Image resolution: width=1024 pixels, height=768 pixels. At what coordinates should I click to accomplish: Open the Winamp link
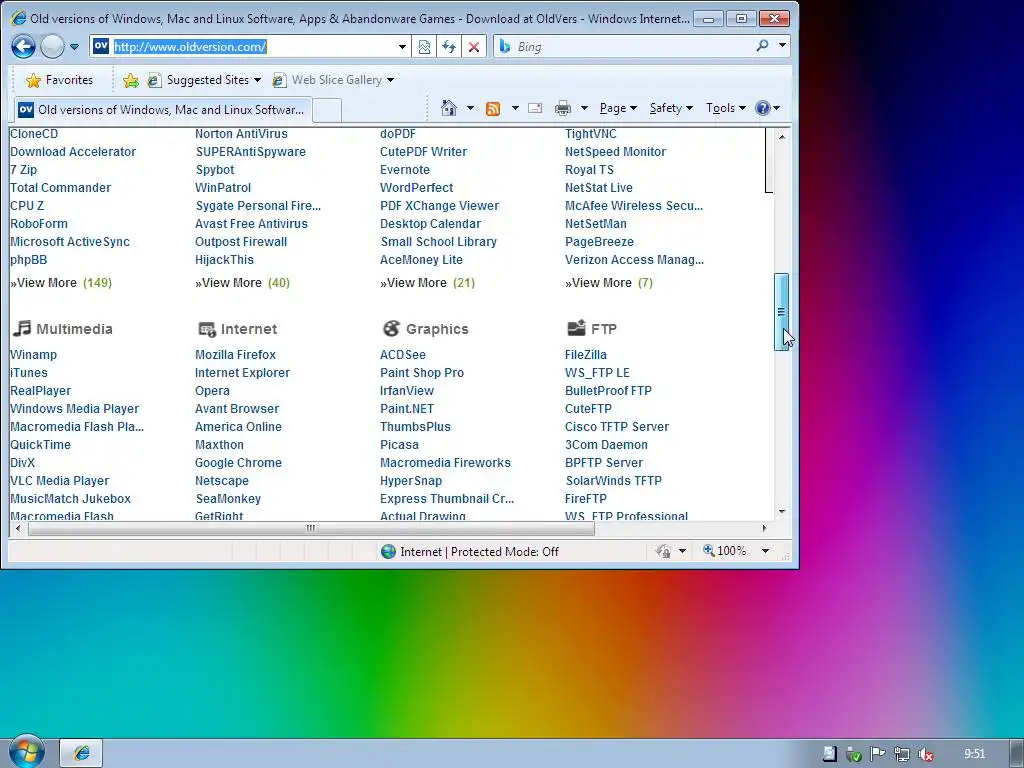pos(33,355)
